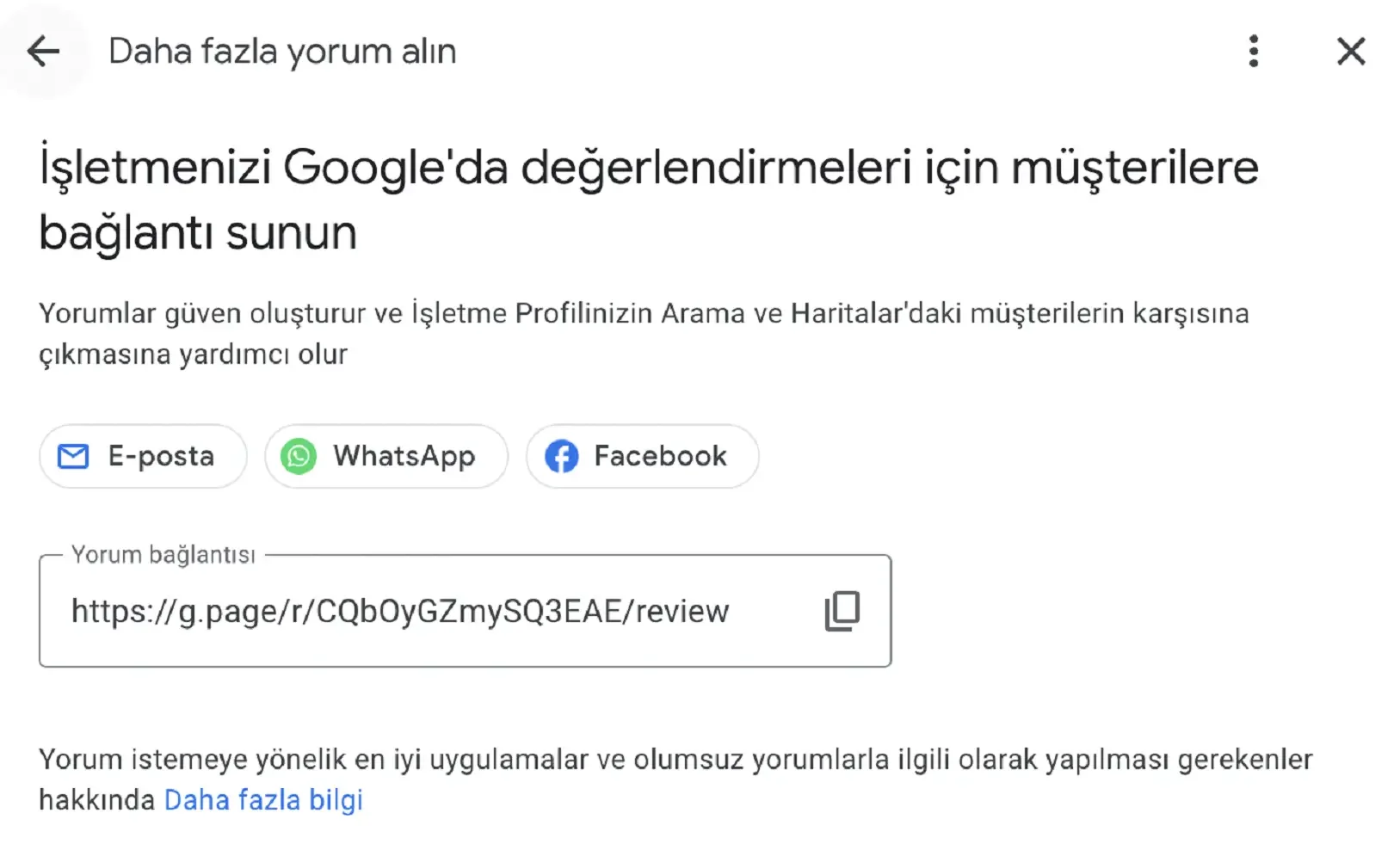Click the green WhatsApp logo icon
1400x844 pixels.
pos(299,456)
